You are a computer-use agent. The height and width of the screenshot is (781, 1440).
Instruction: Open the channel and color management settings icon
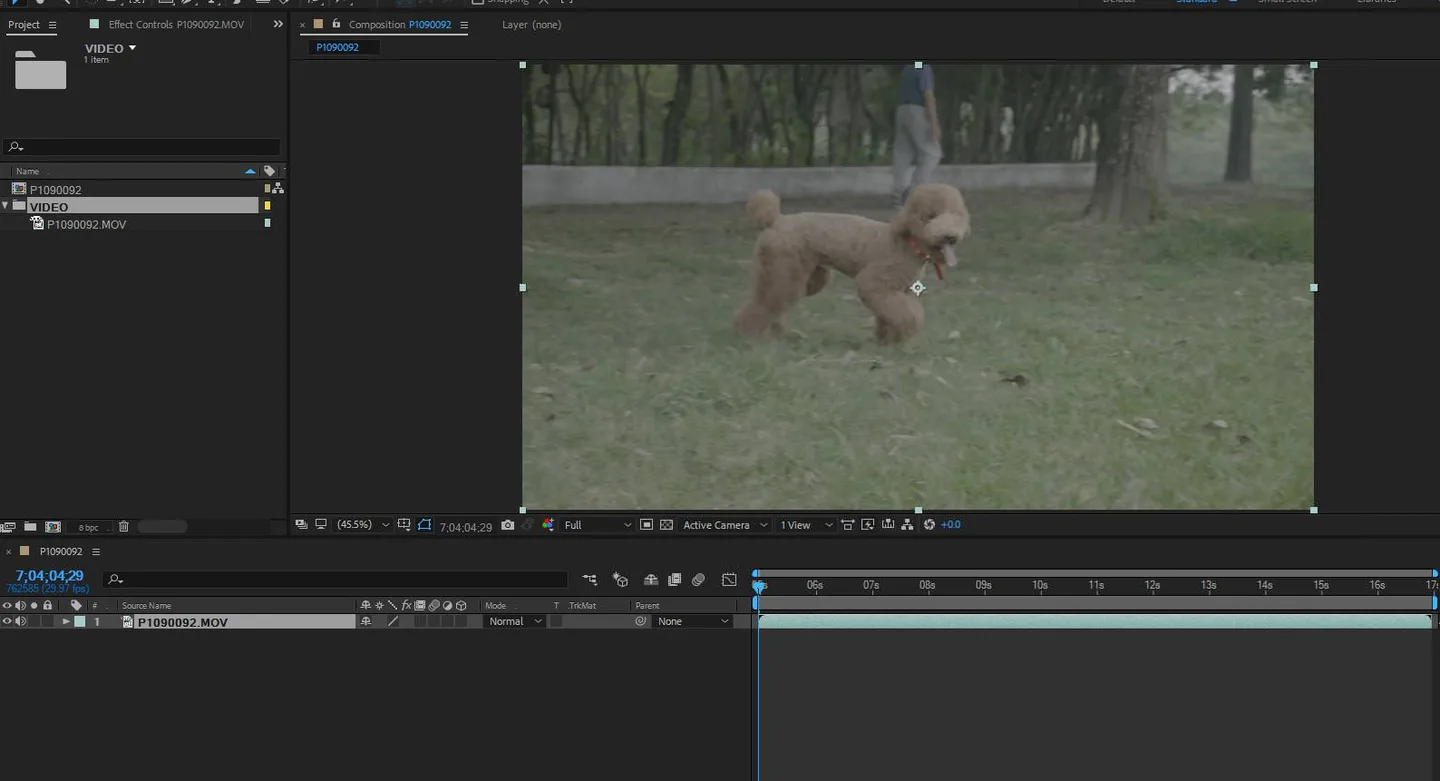tap(548, 525)
